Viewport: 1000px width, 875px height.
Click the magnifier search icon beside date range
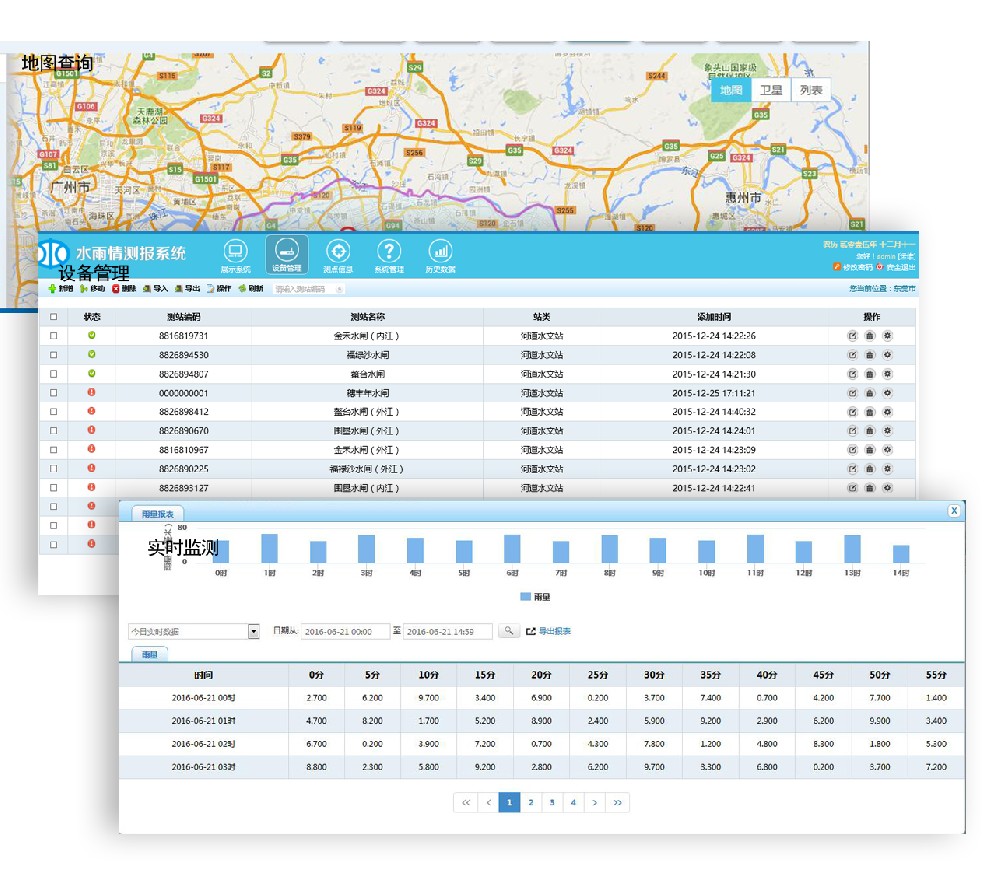click(x=509, y=631)
